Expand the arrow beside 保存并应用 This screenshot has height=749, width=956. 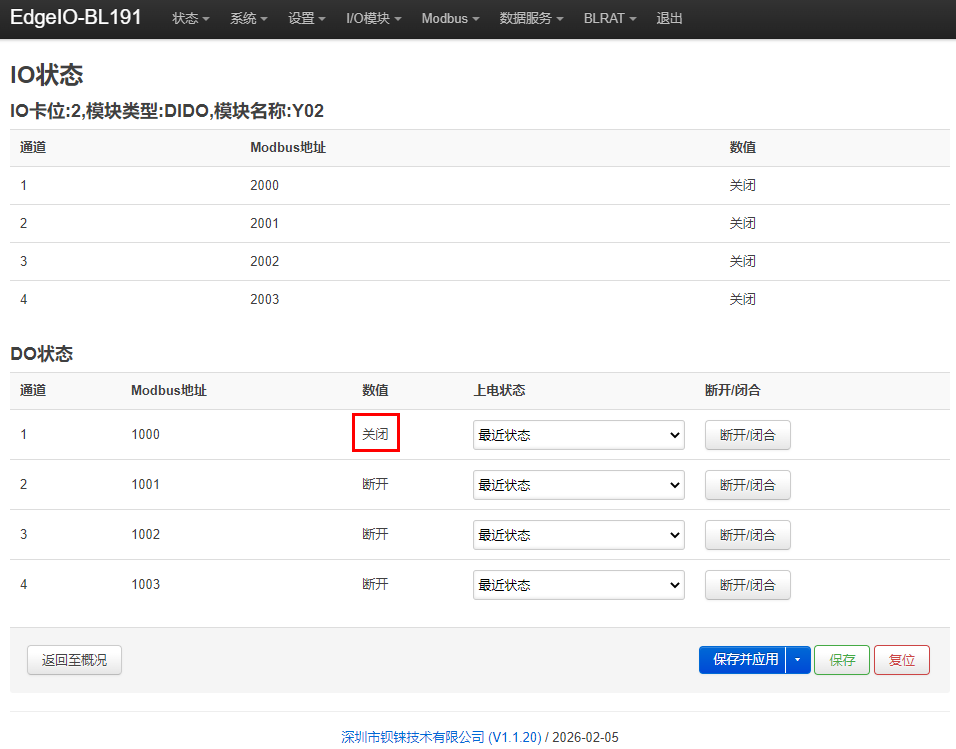pyautogui.click(x=798, y=659)
